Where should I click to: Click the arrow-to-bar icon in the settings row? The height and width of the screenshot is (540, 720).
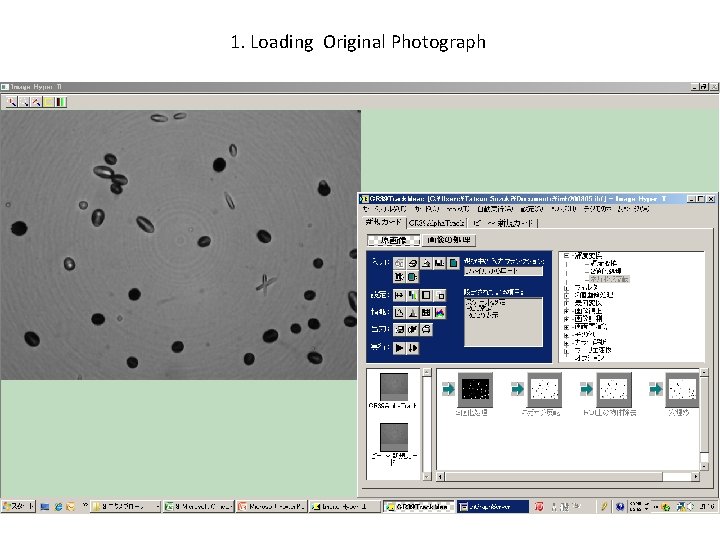click(399, 295)
